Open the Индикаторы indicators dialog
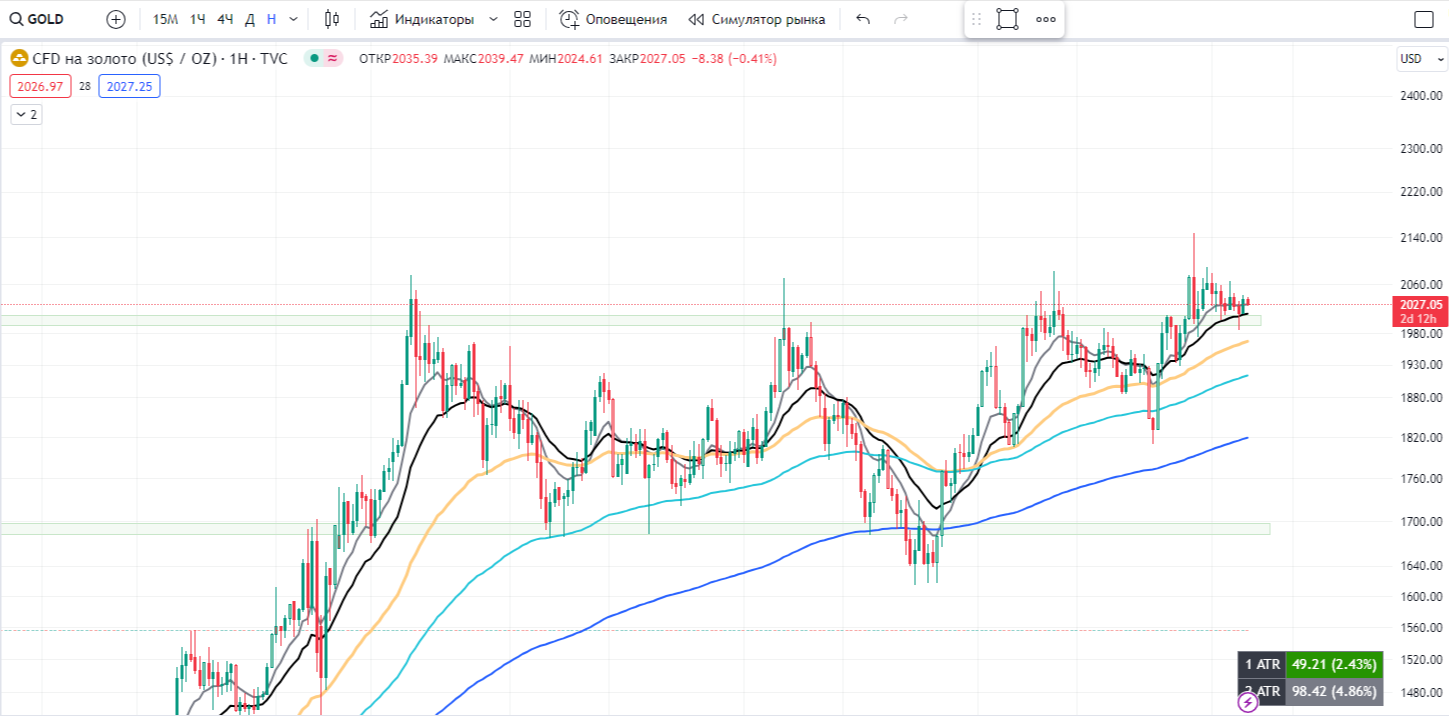Image resolution: width=1449 pixels, height=716 pixels. [x=421, y=19]
